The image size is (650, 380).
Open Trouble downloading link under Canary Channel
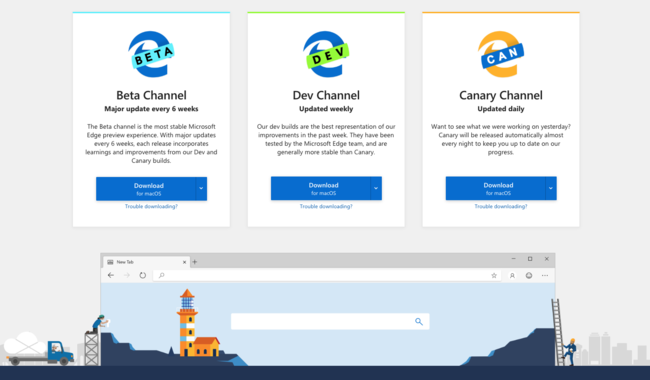pos(501,206)
